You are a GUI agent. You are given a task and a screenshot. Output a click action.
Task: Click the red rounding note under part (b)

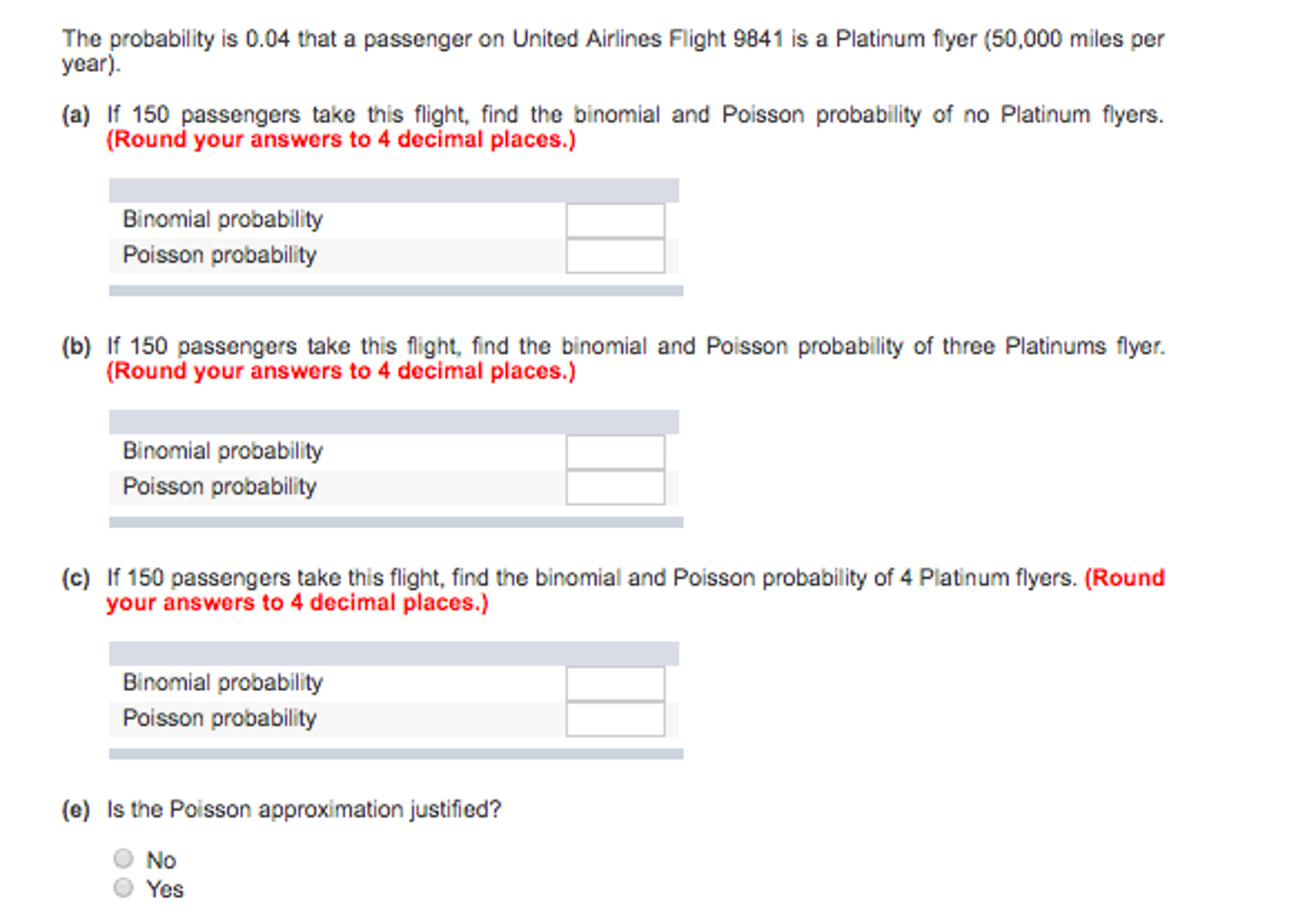[x=341, y=371]
